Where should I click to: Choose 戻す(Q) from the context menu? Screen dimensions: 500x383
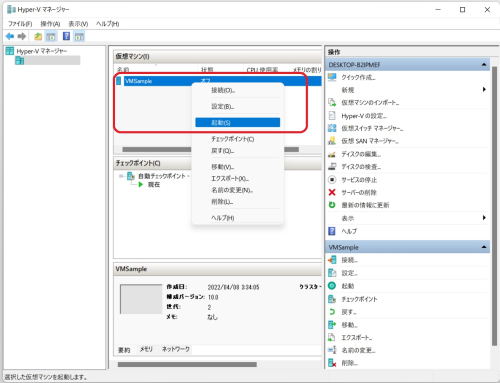[x=238, y=151]
